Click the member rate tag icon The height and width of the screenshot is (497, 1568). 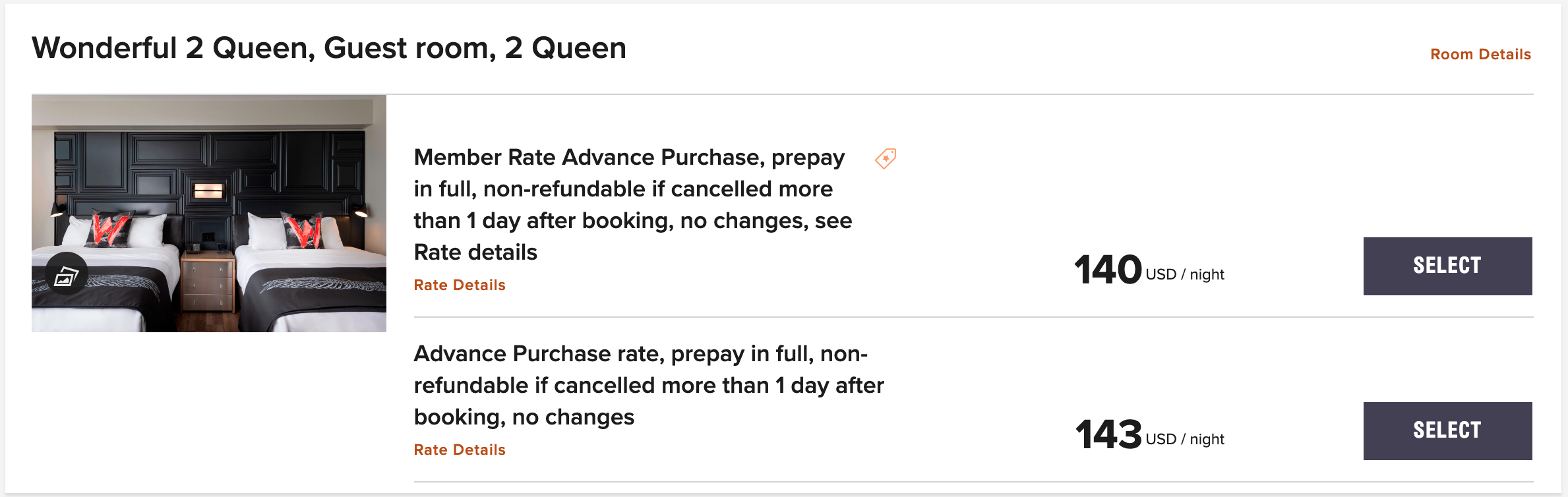[886, 158]
